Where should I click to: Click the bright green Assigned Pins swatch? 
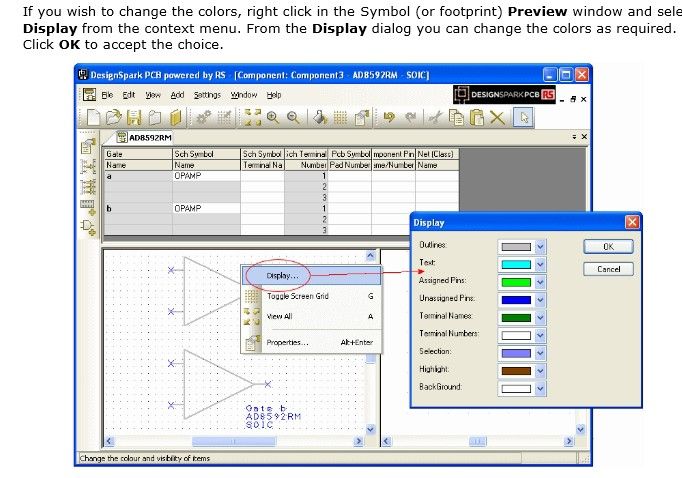[516, 282]
